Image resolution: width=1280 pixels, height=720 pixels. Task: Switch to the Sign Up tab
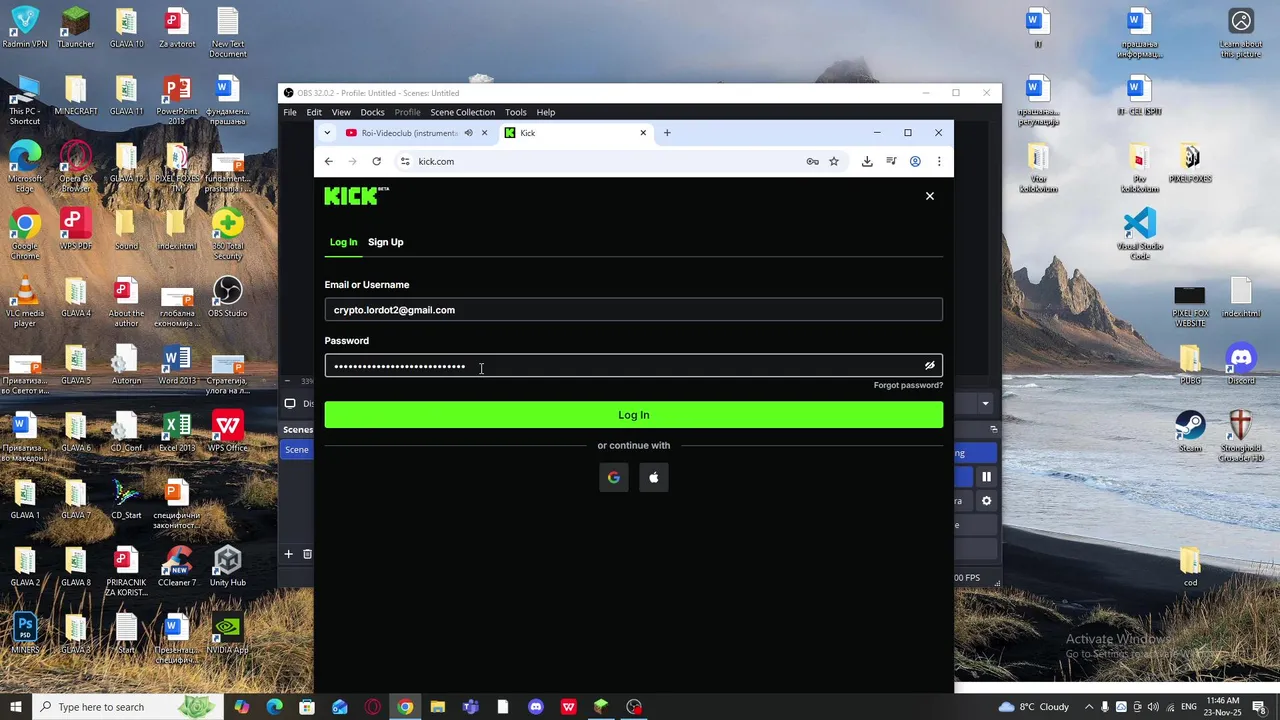[x=386, y=242]
